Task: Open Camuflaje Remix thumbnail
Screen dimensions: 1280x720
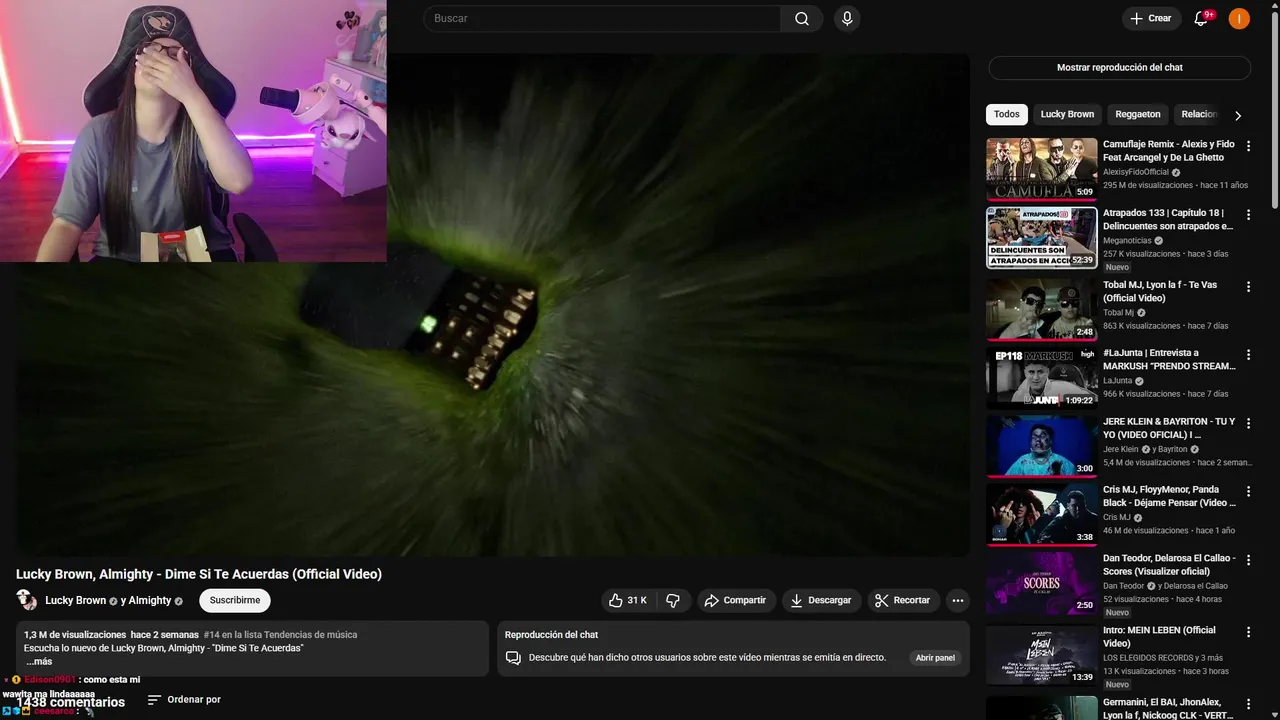Action: (1042, 169)
